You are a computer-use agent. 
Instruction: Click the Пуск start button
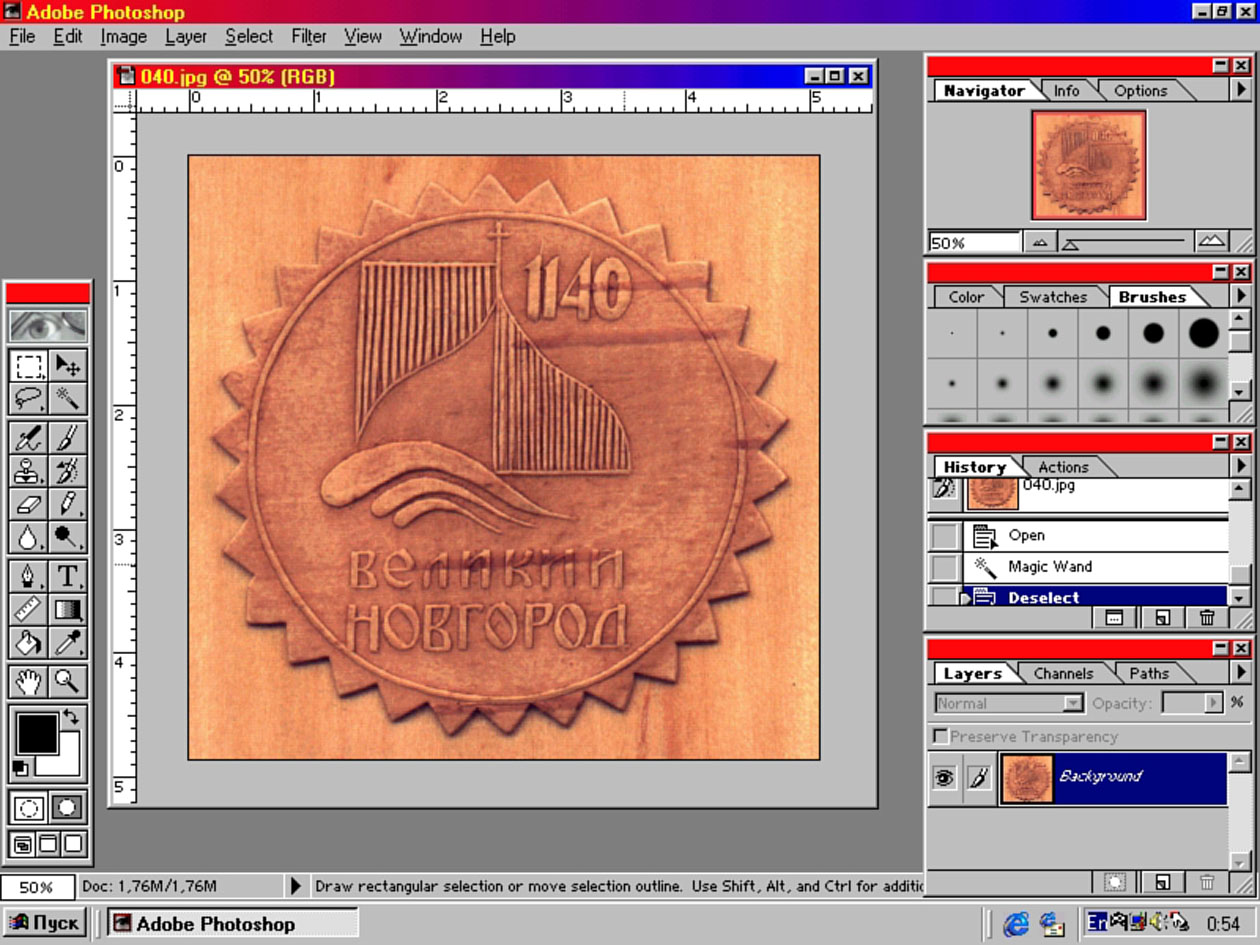point(45,923)
